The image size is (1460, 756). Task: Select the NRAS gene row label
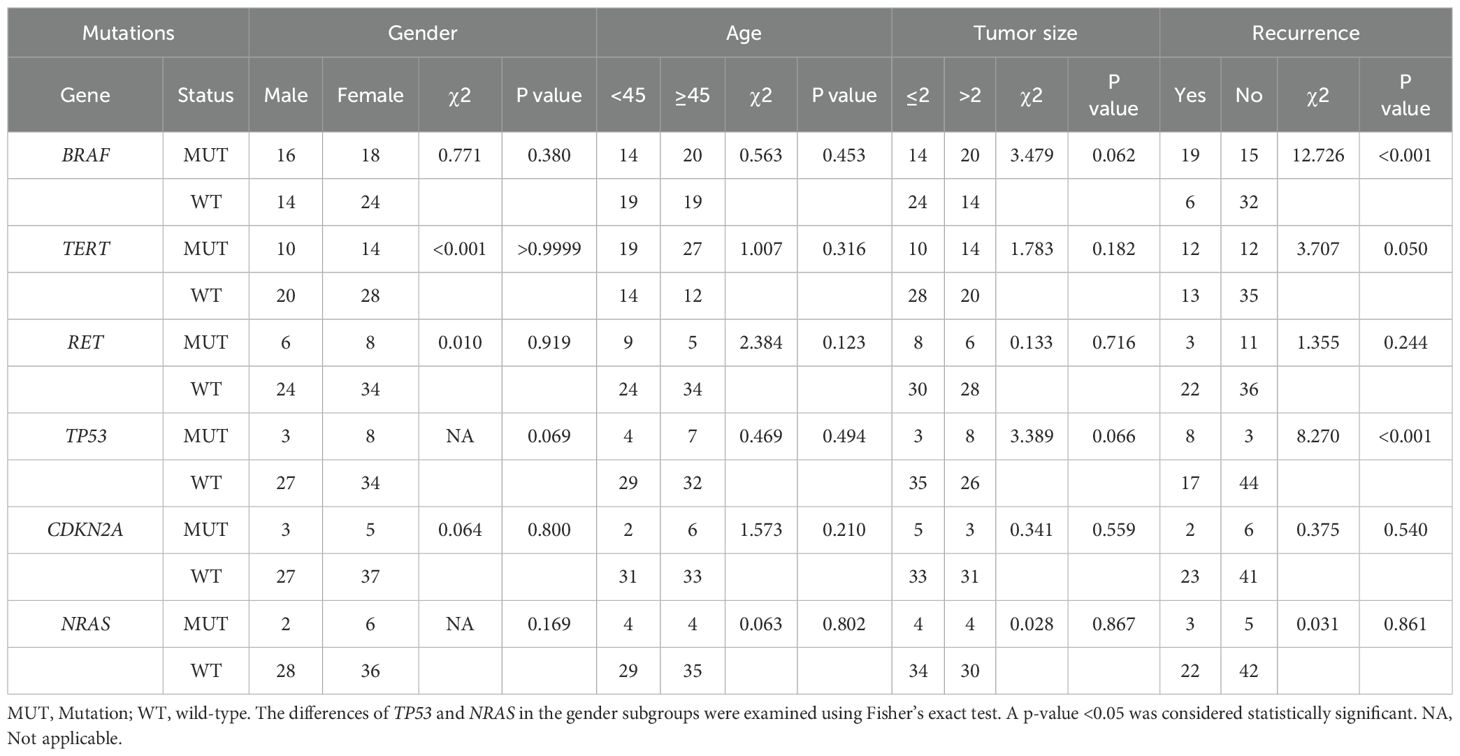click(x=85, y=624)
